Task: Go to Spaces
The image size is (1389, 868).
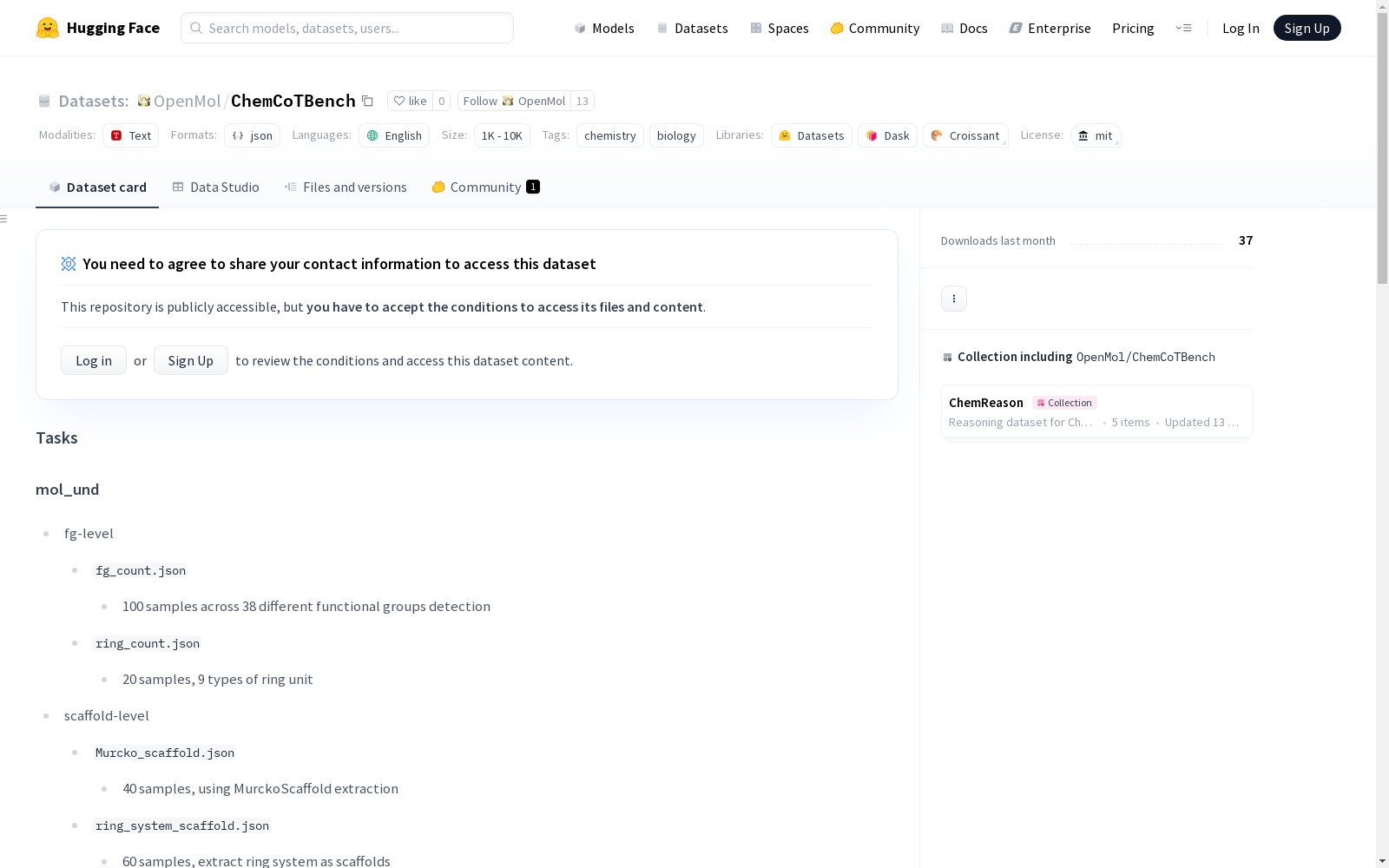Action: click(x=780, y=28)
